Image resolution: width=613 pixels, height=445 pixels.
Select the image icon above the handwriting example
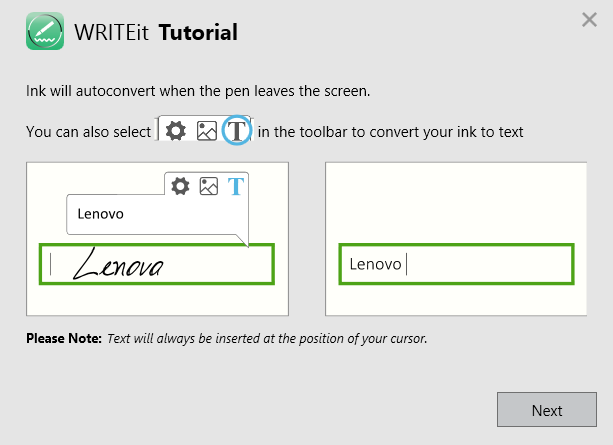(x=209, y=186)
